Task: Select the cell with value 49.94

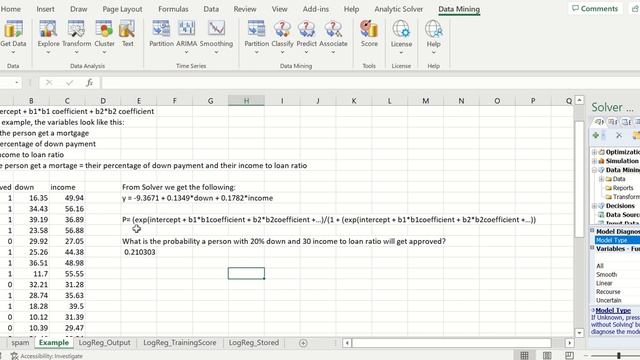Action: [x=67, y=198]
